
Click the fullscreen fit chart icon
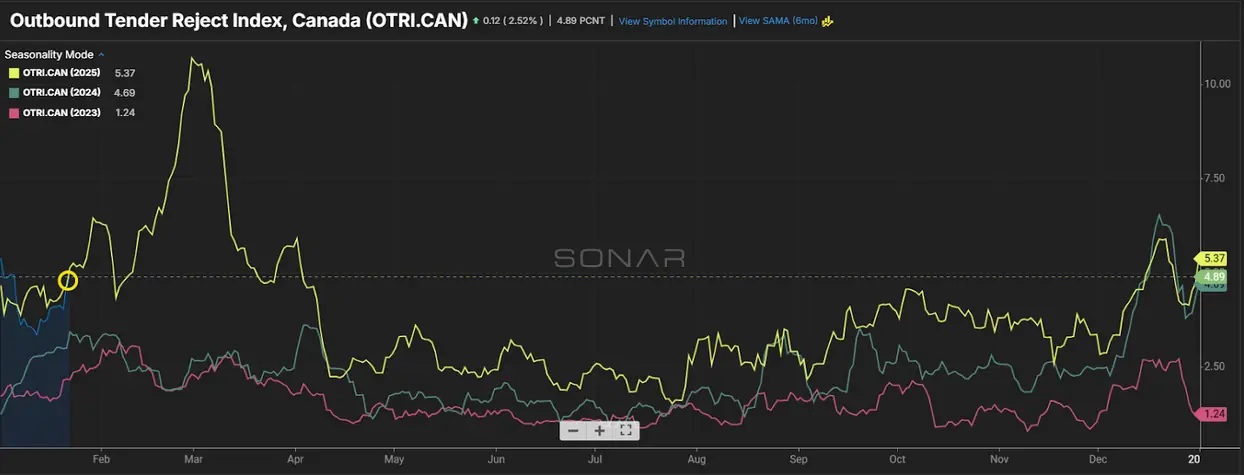pyautogui.click(x=625, y=430)
